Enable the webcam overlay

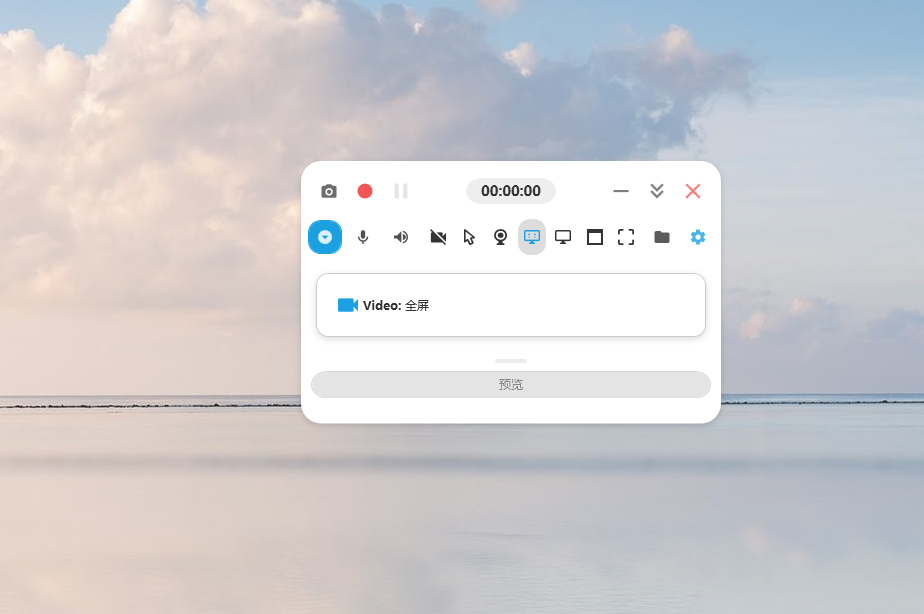tap(501, 237)
